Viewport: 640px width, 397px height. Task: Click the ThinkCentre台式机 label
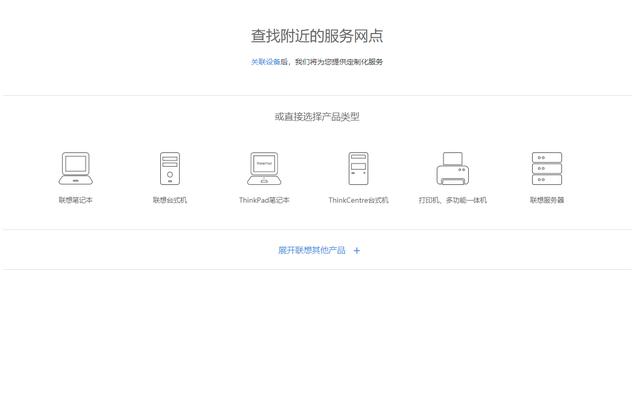tap(358, 200)
